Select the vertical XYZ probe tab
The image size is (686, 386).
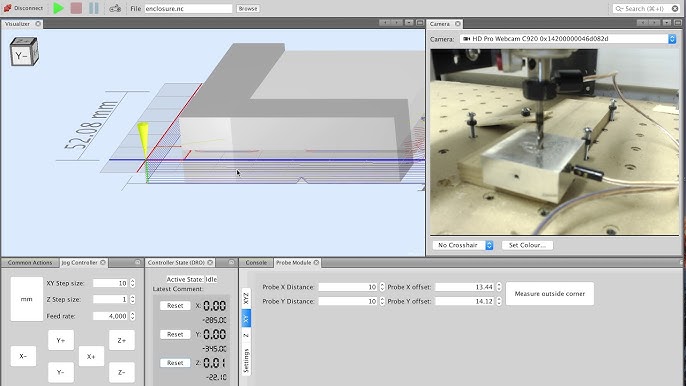pos(246,298)
